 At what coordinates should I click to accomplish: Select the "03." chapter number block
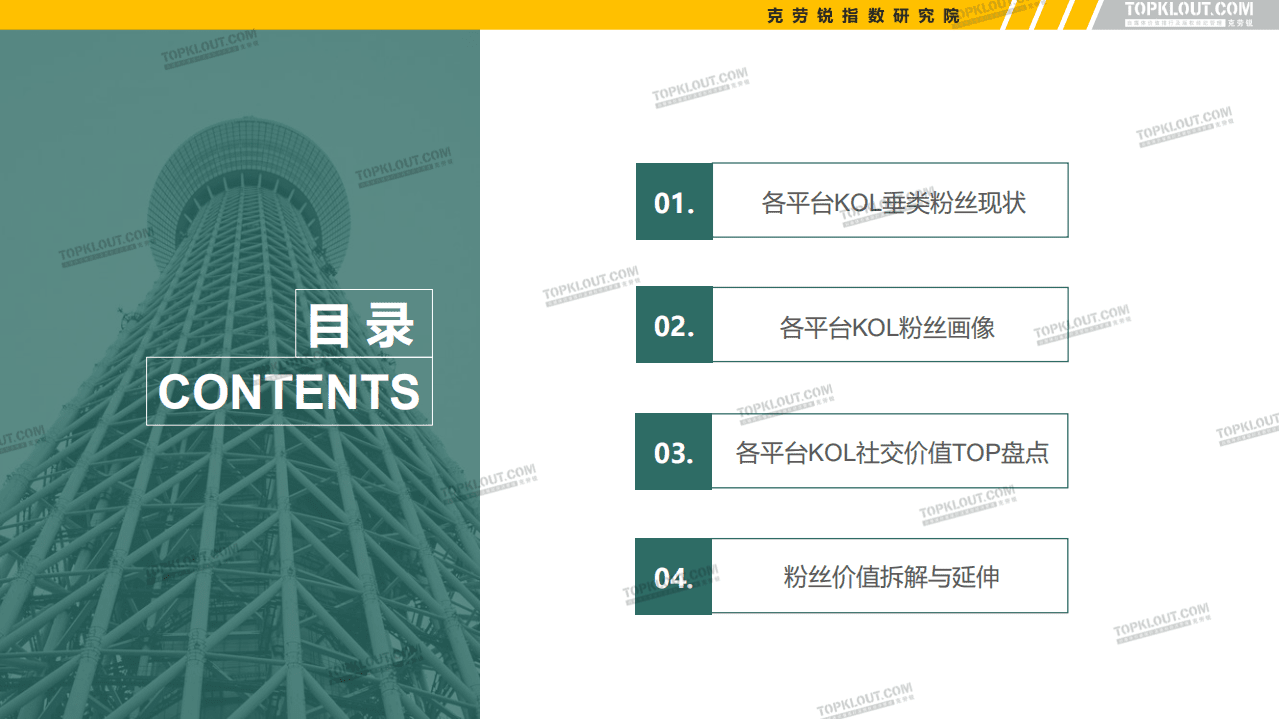(673, 451)
